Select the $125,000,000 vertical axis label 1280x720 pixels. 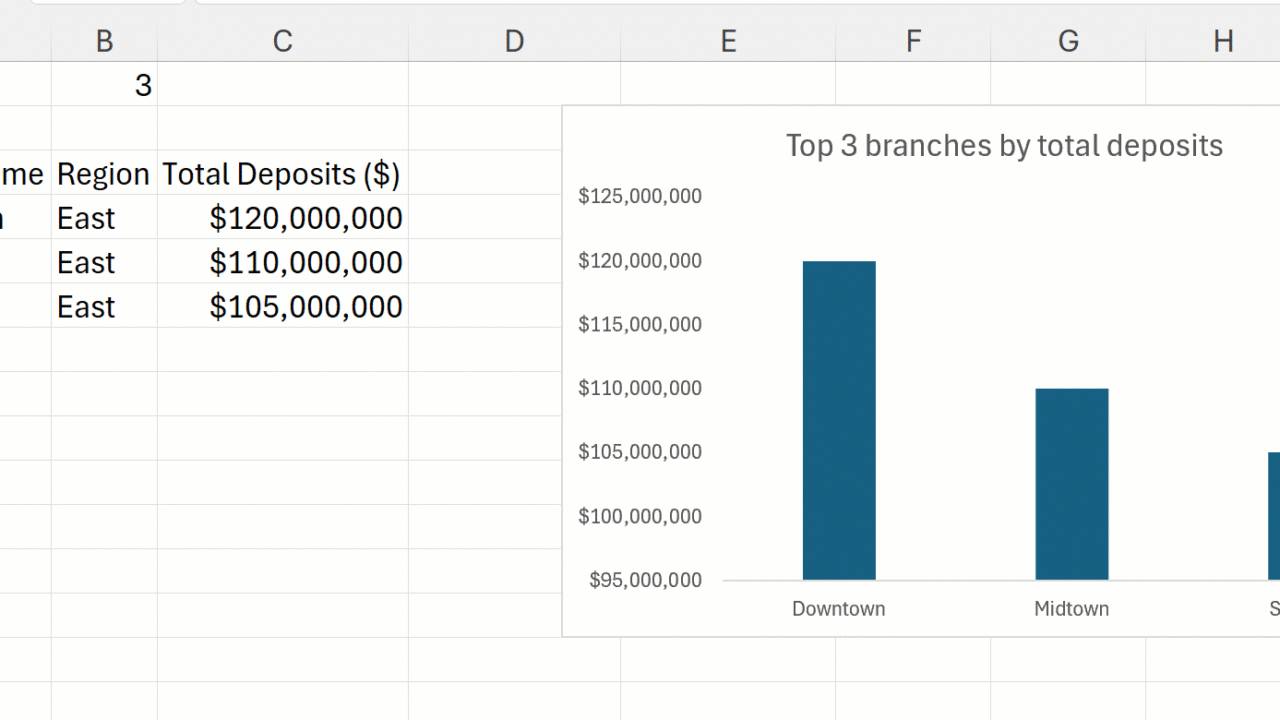pyautogui.click(x=640, y=196)
